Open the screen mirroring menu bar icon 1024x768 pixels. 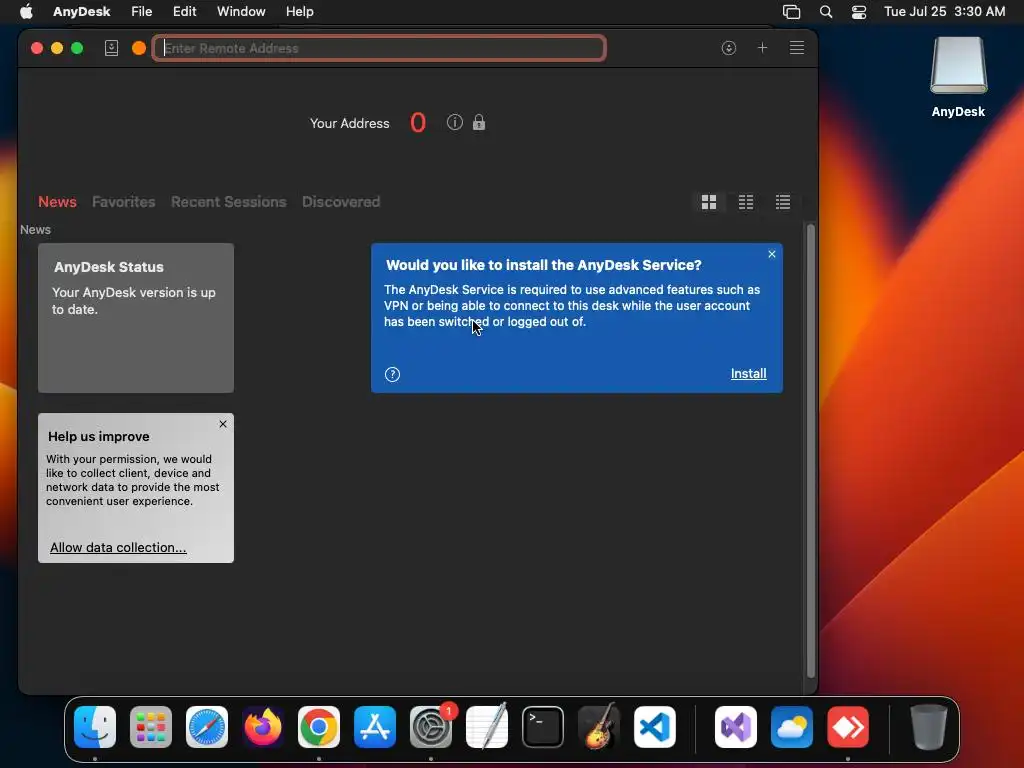[x=792, y=12]
